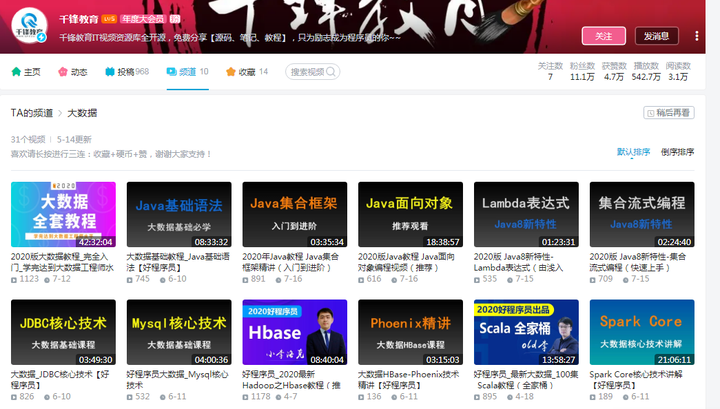Click the 千锋教育 username text
The image size is (720, 409).
tap(79, 19)
